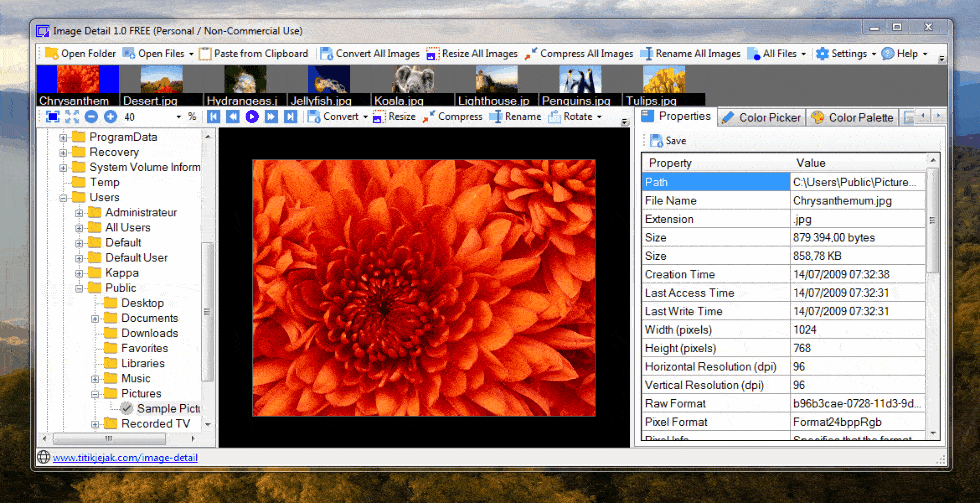980x503 pixels.
Task: Expand the Administrateur folder
Action: tap(79, 212)
